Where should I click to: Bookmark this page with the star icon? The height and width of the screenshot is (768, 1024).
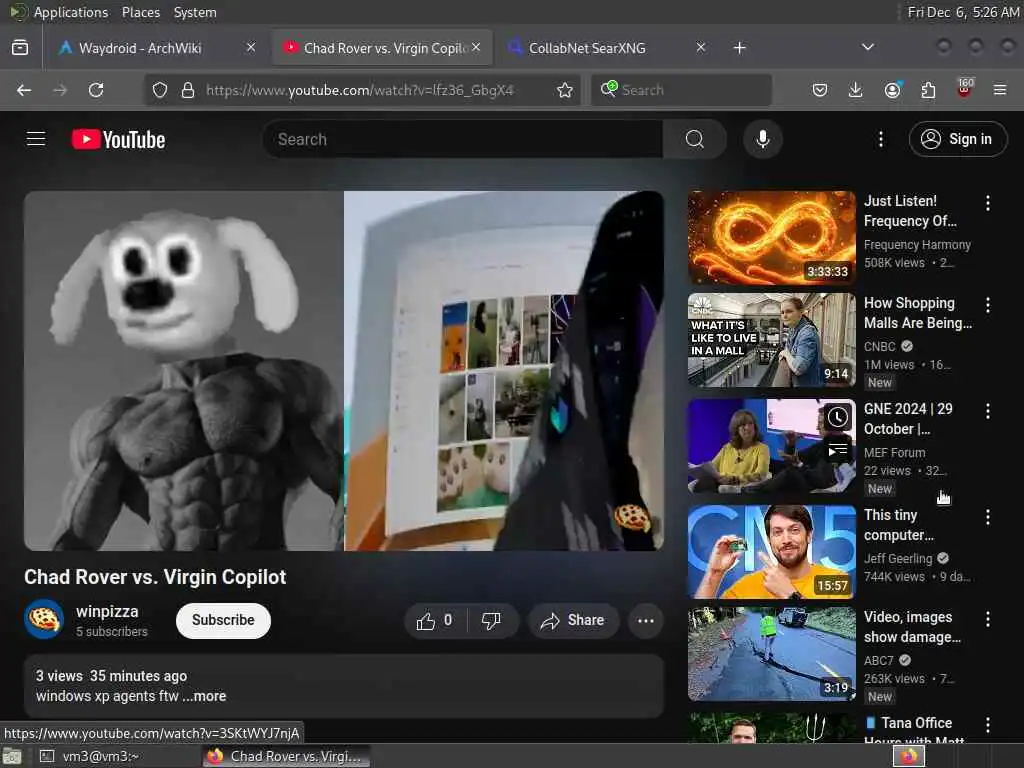point(565,90)
